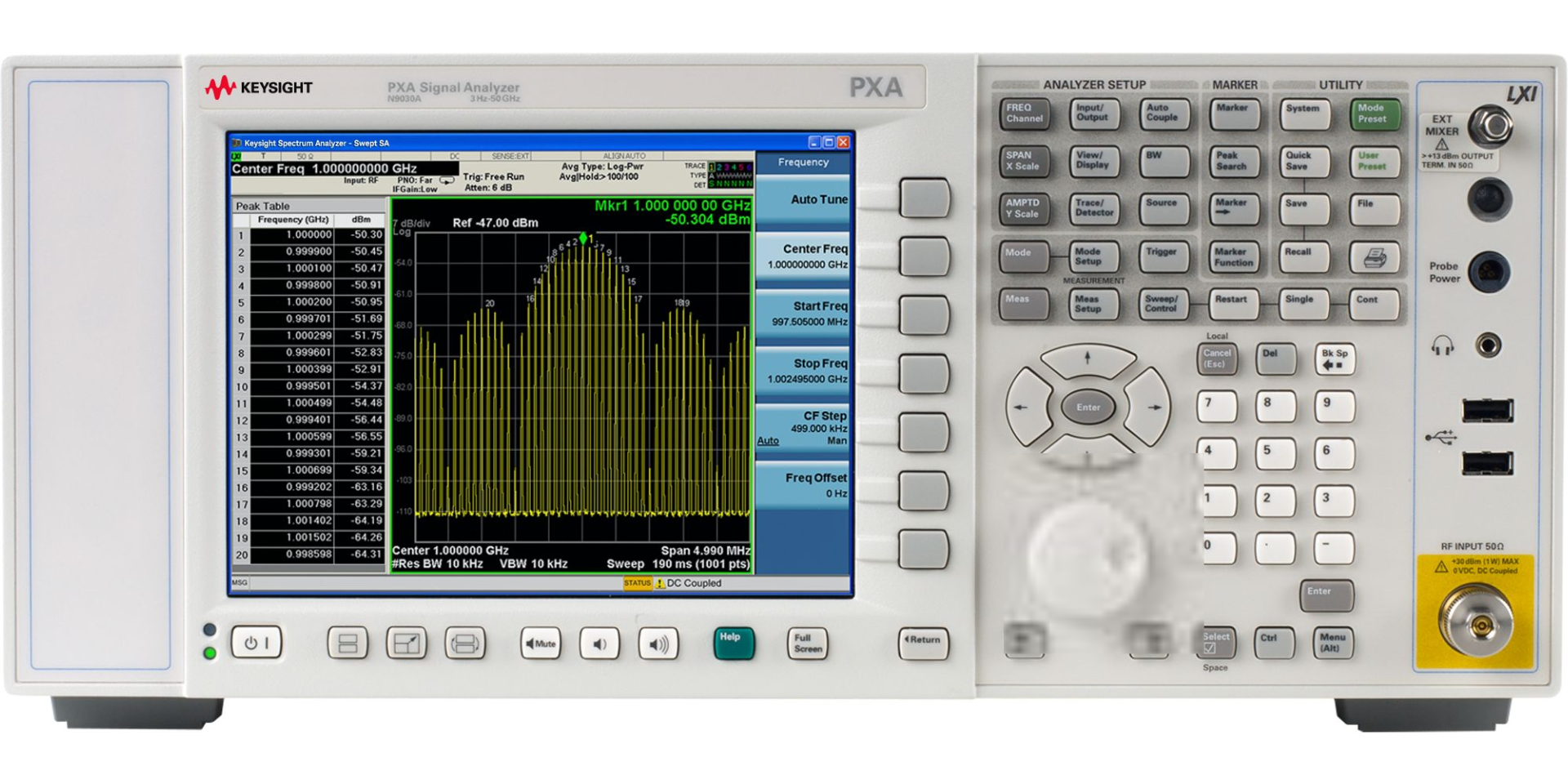Click the print icon button

(1374, 258)
